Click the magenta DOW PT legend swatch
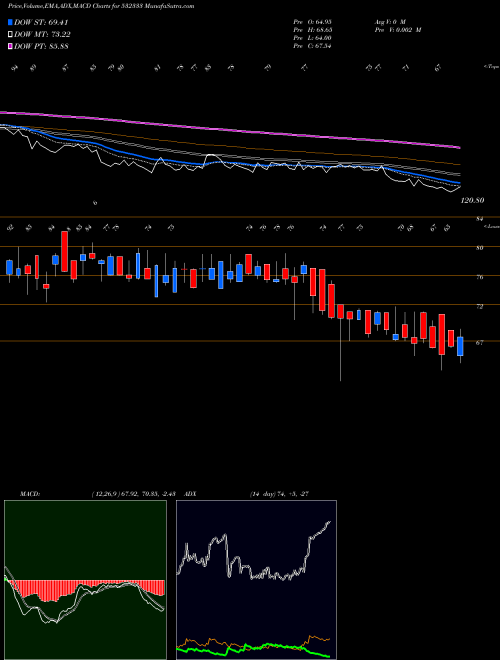500x660 pixels. click(x=10, y=46)
